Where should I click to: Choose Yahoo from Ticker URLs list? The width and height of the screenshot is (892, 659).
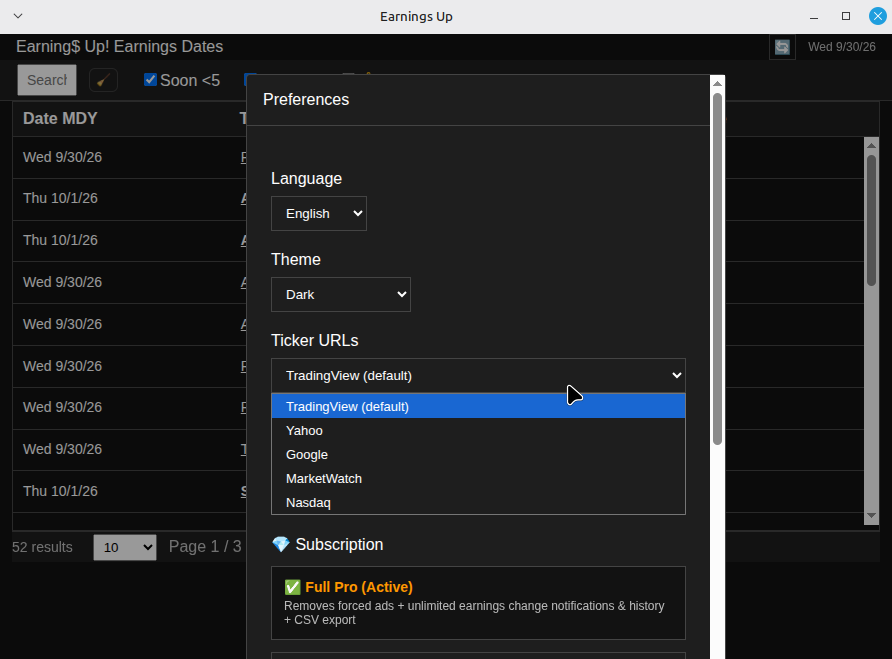[x=478, y=431]
